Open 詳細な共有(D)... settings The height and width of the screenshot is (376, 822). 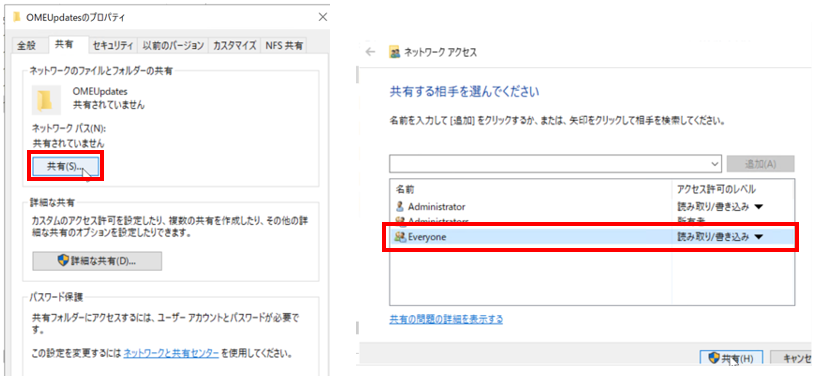[x=97, y=261]
